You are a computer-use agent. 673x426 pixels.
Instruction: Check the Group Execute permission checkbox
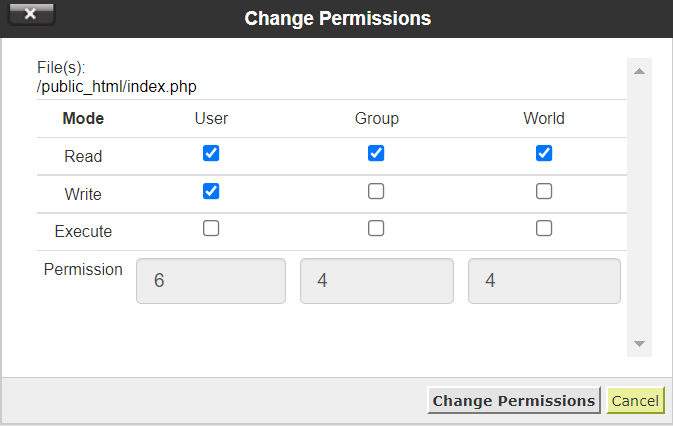click(376, 228)
